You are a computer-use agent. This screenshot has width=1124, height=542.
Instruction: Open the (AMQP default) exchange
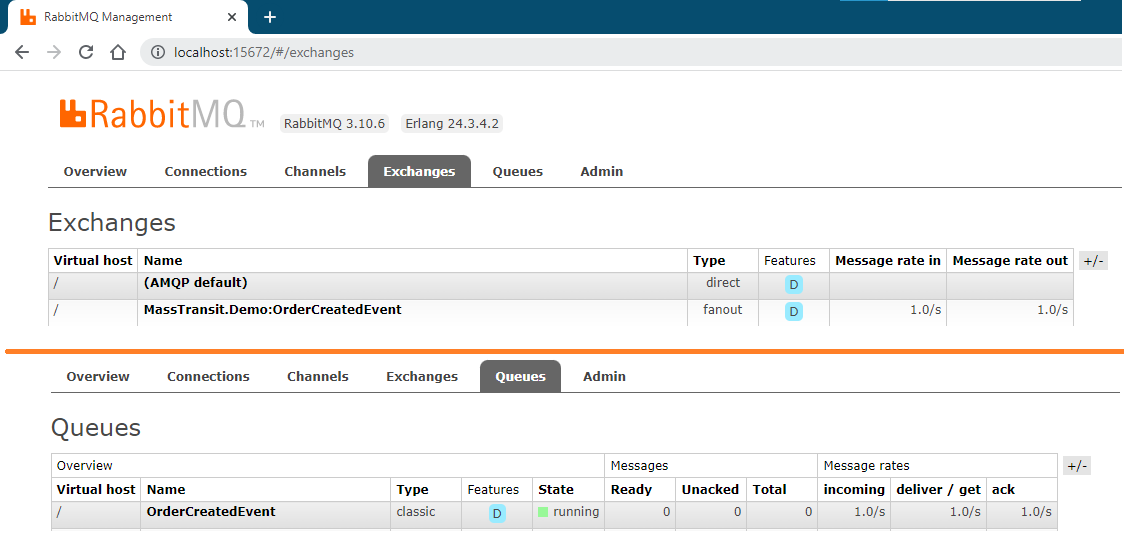tap(195, 283)
